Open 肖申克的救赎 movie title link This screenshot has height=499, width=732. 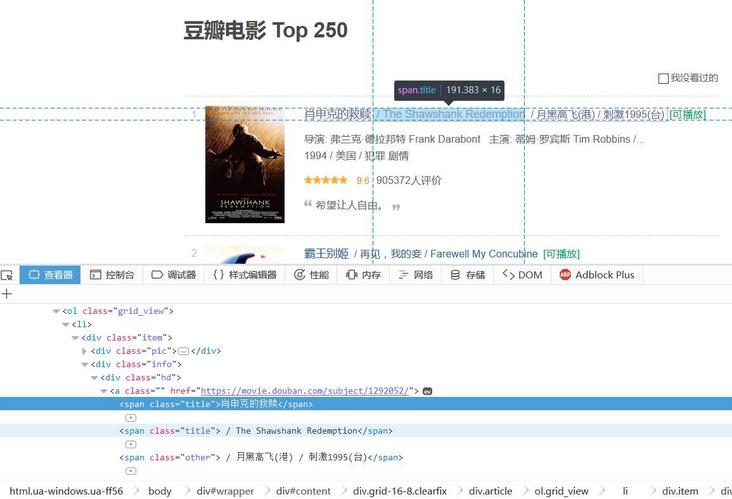click(338, 114)
